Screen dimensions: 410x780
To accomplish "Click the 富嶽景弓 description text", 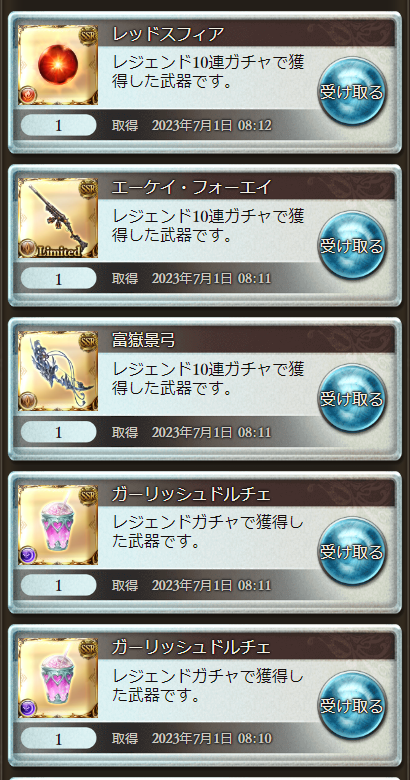I will (208, 379).
